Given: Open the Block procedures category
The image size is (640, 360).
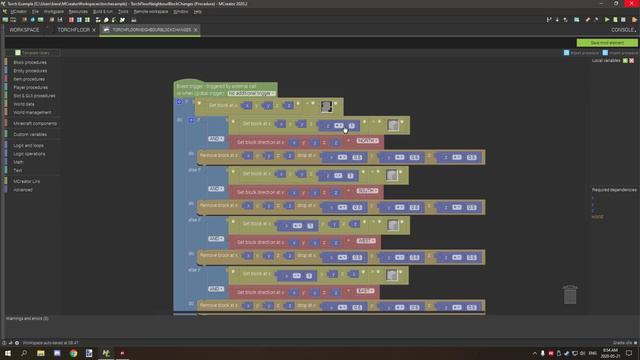Looking at the screenshot, I should click(x=30, y=62).
